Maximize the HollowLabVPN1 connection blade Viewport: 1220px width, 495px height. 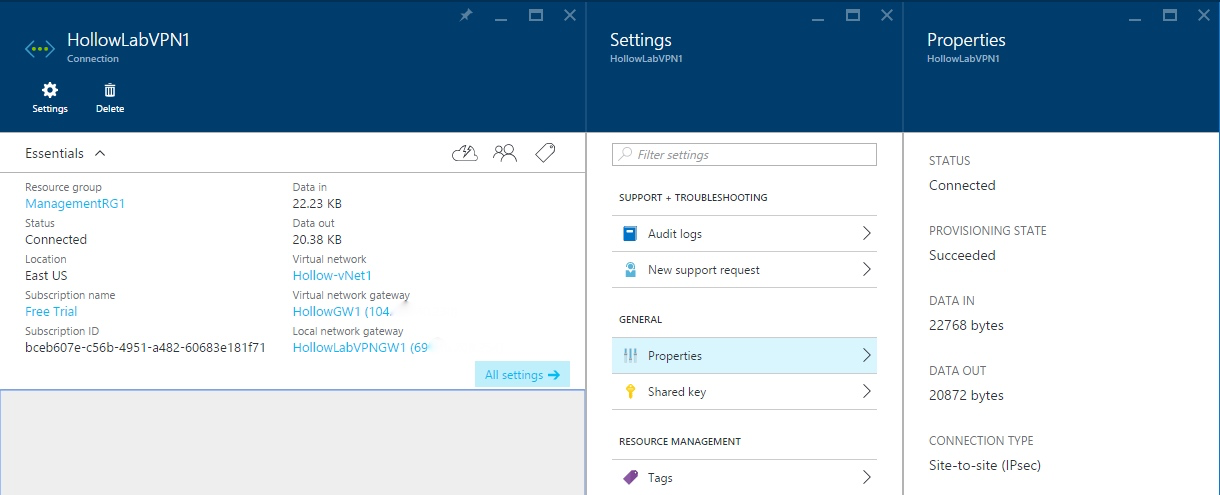click(x=535, y=15)
